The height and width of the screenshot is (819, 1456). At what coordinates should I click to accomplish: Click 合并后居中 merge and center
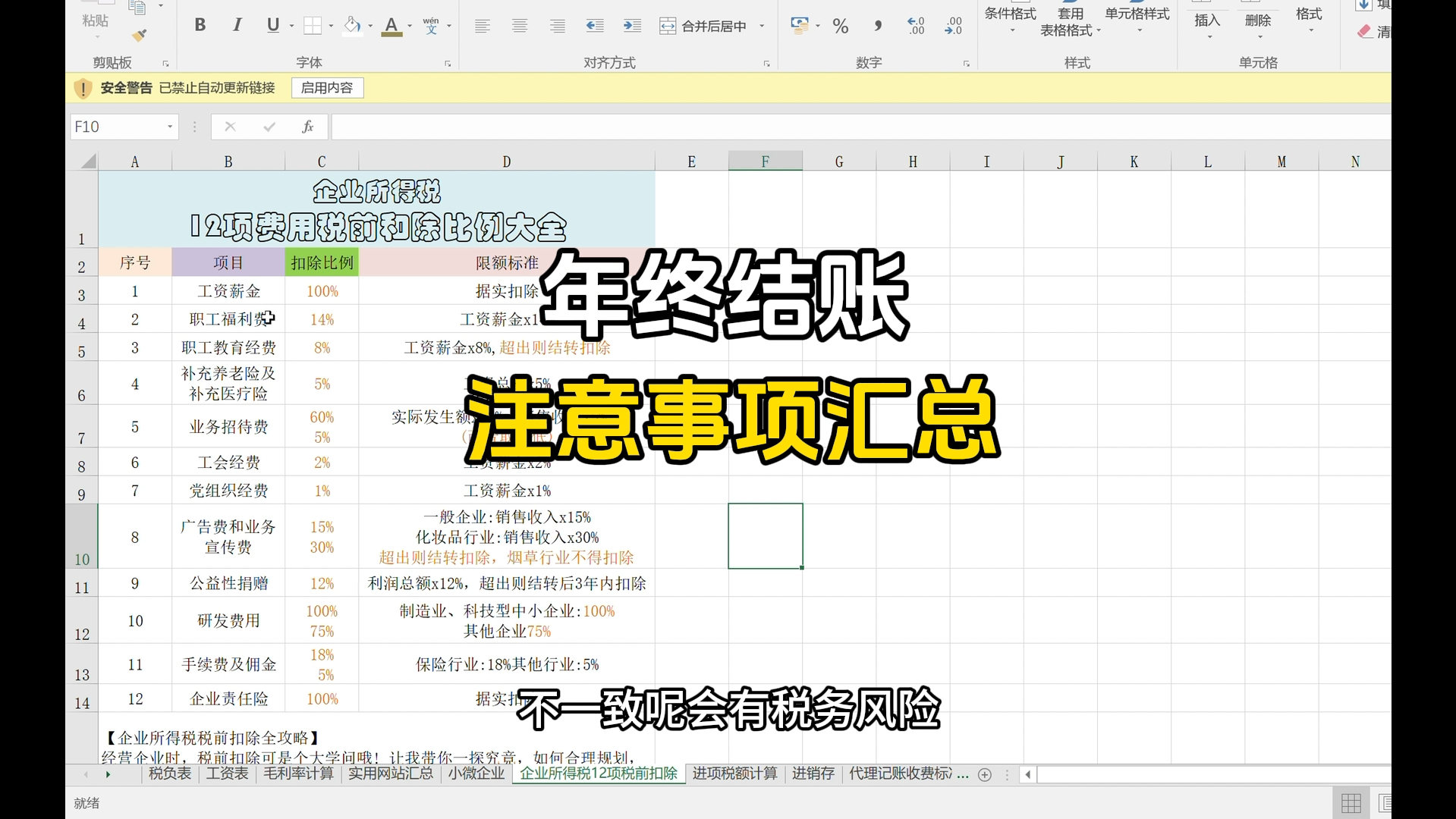[x=703, y=26]
